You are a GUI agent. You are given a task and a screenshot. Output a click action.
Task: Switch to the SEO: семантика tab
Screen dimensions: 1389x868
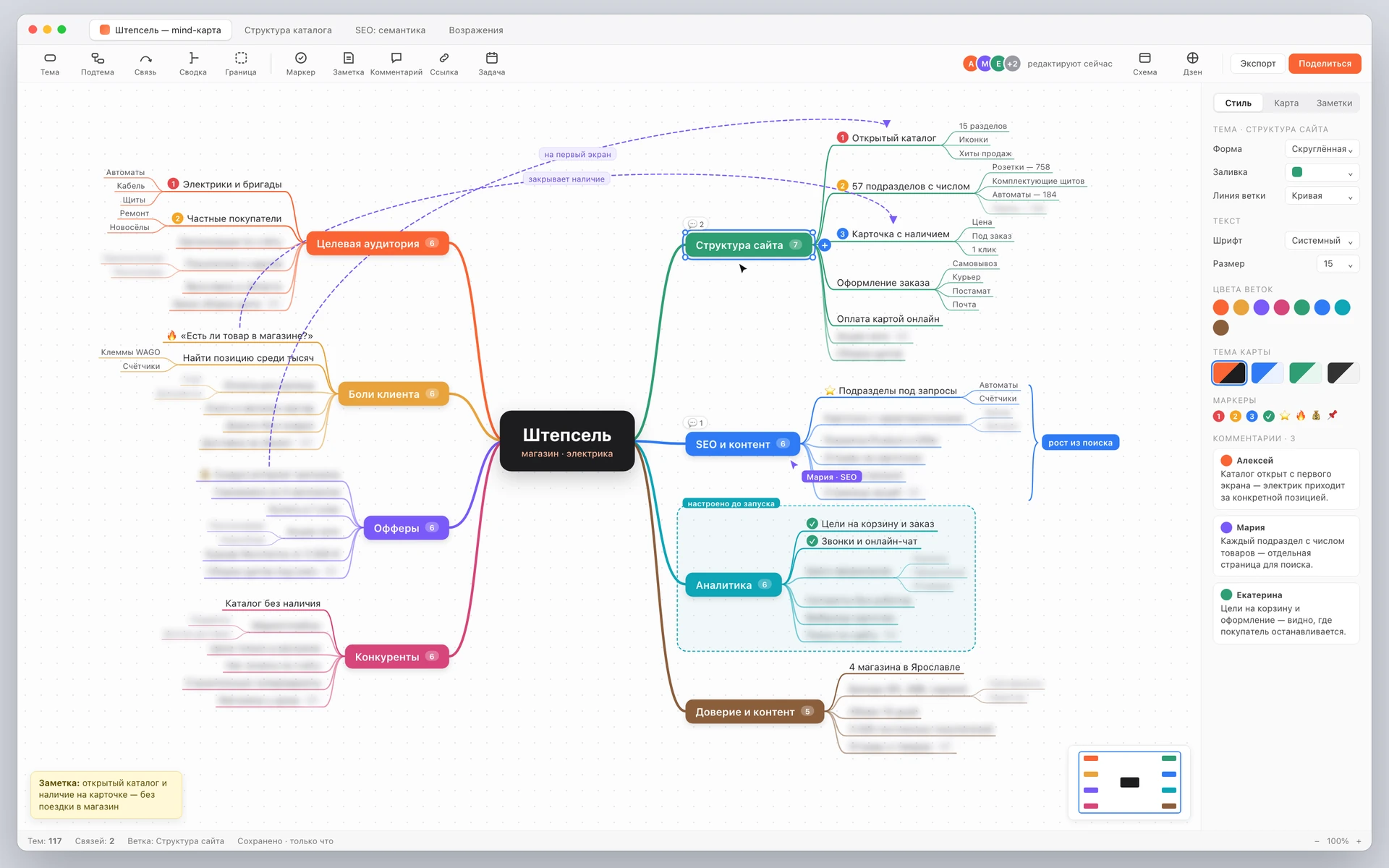[390, 30]
